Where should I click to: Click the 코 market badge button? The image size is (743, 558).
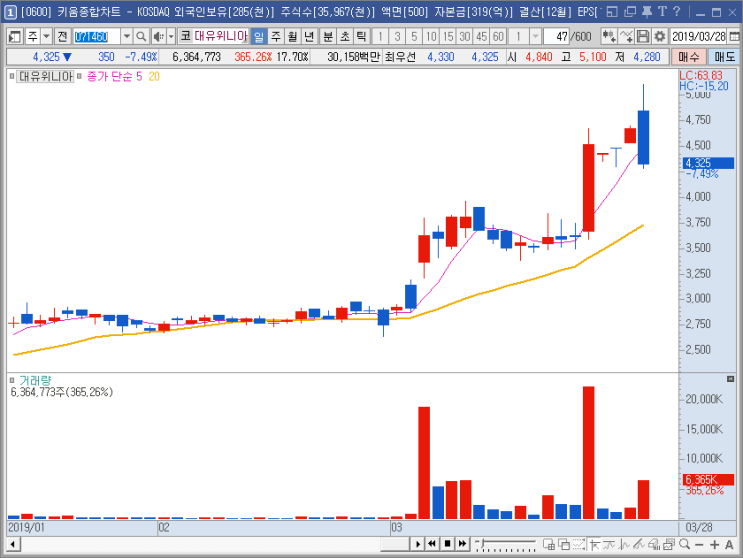[185, 36]
